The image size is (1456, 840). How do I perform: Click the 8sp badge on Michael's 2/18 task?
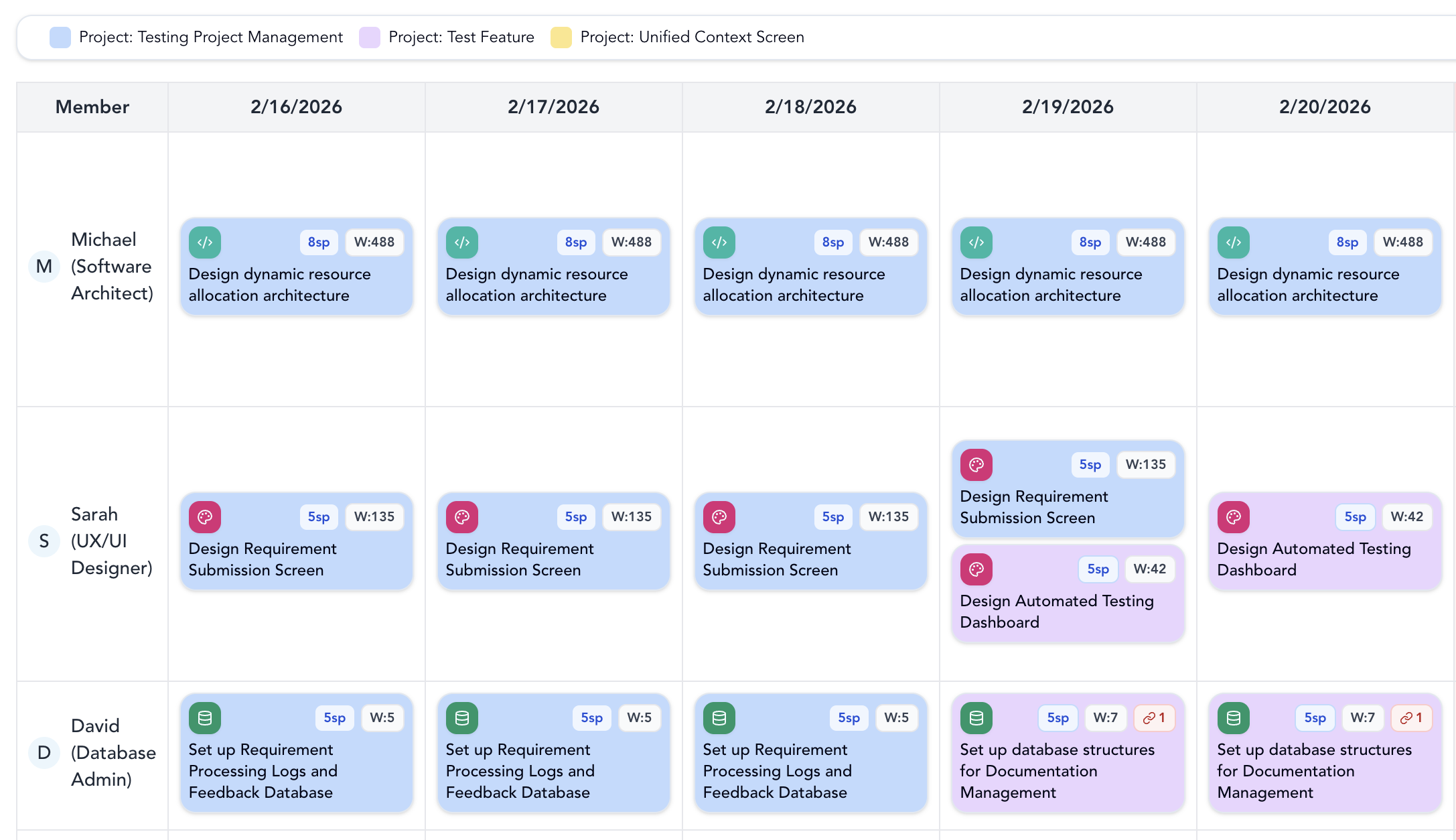(832, 242)
